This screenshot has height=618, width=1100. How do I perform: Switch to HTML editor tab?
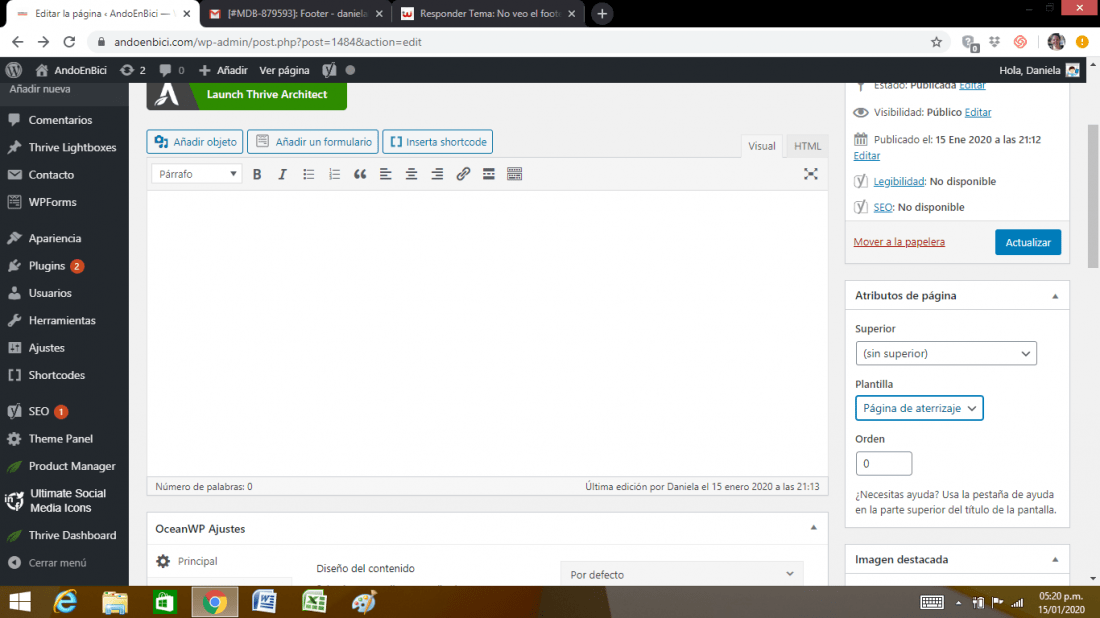(807, 146)
